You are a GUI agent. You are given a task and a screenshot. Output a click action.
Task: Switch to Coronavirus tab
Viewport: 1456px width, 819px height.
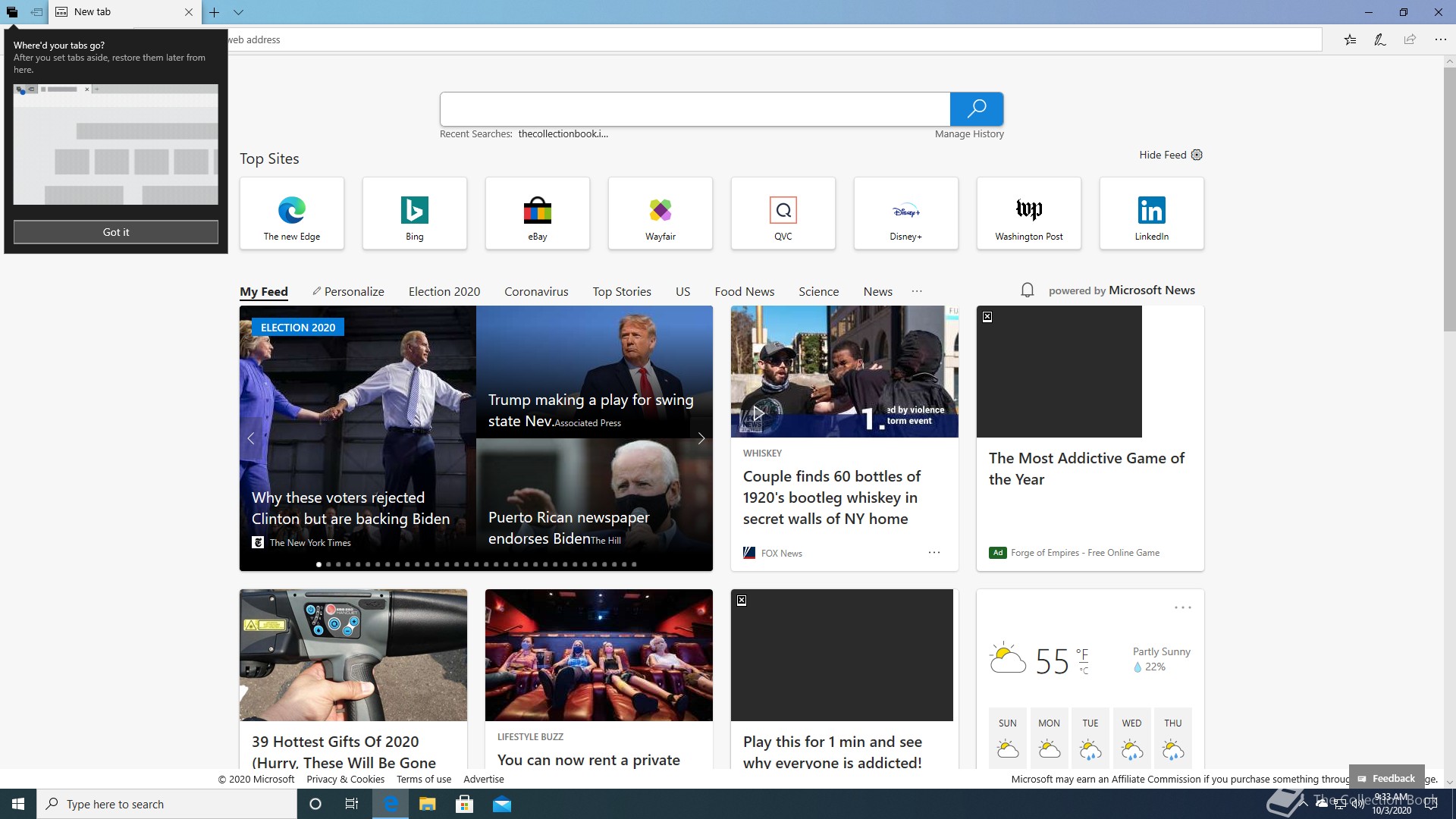pyautogui.click(x=536, y=292)
